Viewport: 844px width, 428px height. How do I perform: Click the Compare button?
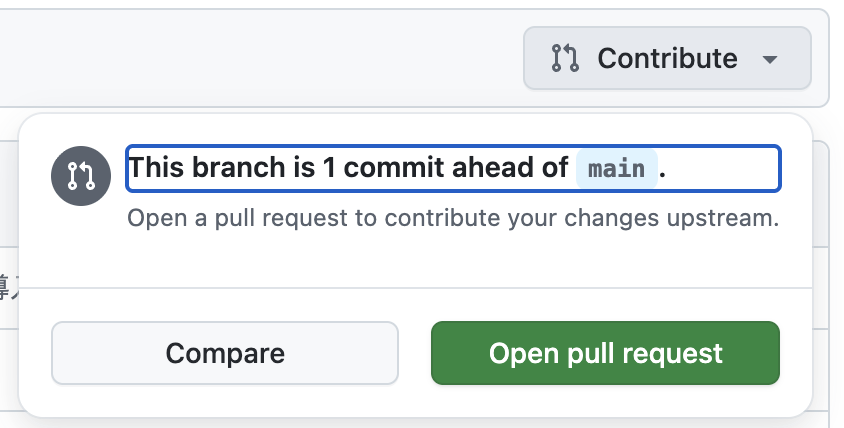[x=225, y=353]
